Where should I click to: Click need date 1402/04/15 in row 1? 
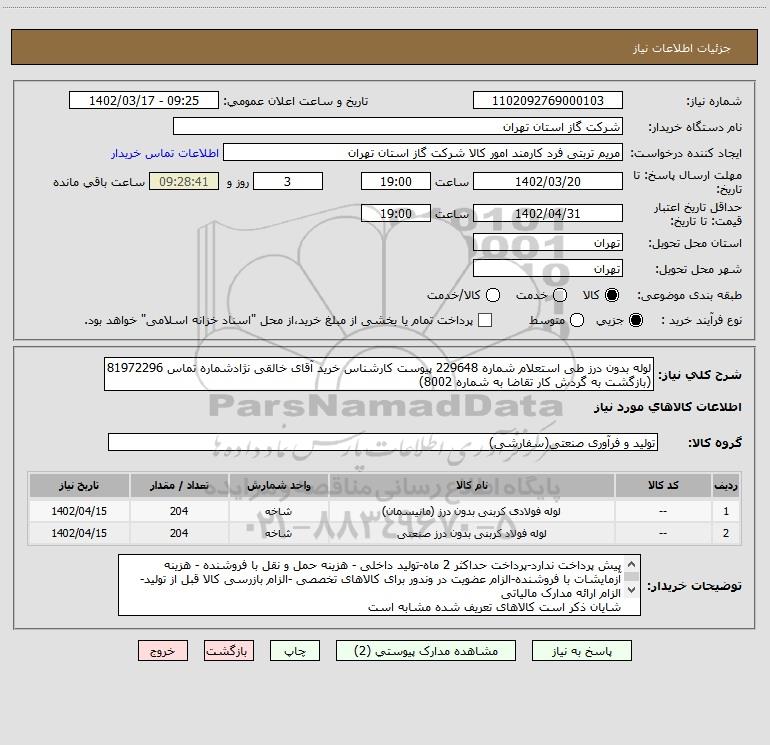(79, 511)
